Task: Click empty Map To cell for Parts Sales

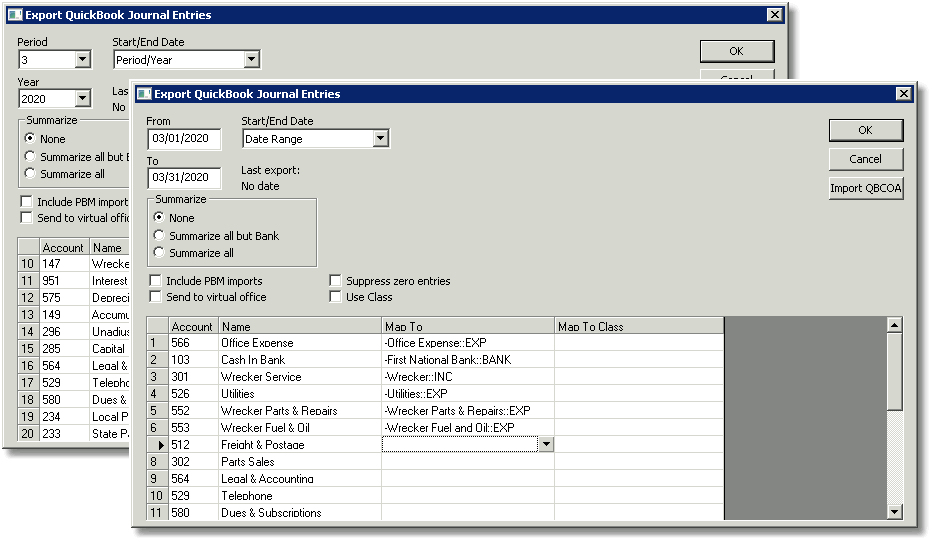Action: point(468,462)
